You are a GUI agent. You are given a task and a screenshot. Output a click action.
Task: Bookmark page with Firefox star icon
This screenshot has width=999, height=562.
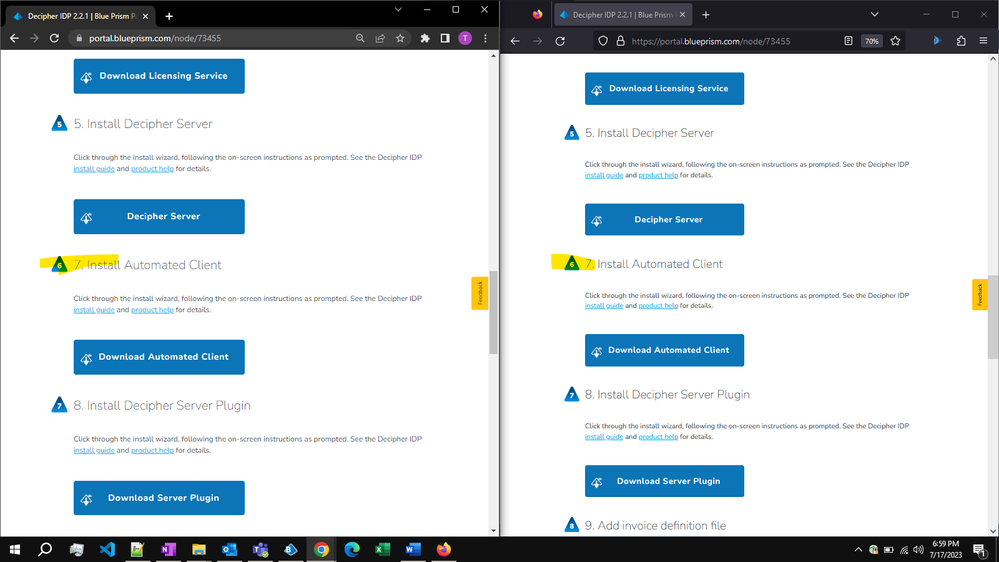pos(895,41)
